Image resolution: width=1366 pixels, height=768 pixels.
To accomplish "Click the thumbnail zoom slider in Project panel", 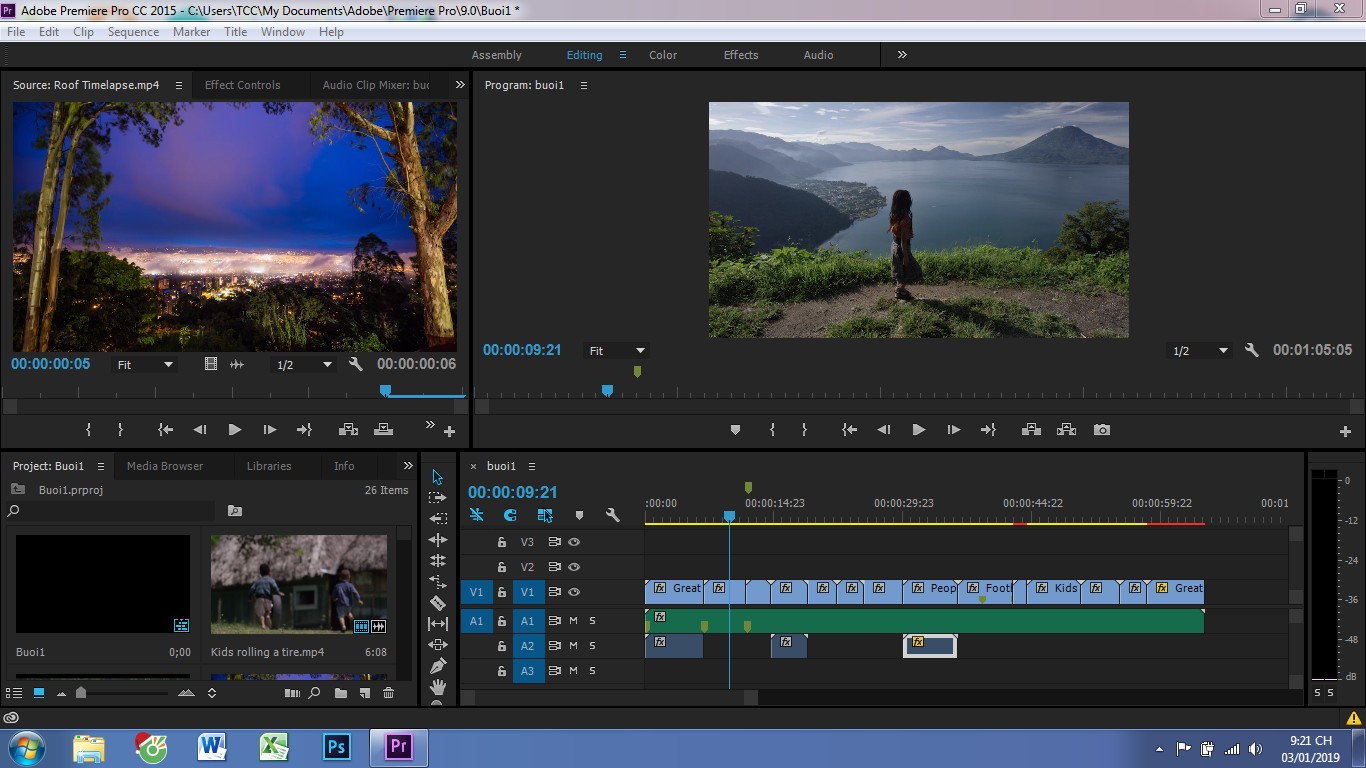I will (x=81, y=692).
